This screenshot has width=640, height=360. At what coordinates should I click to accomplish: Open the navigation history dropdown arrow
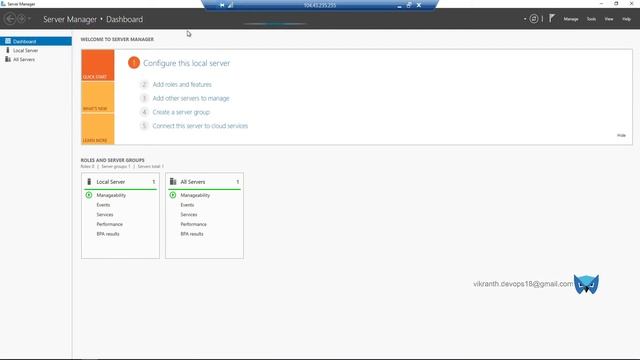click(29, 19)
